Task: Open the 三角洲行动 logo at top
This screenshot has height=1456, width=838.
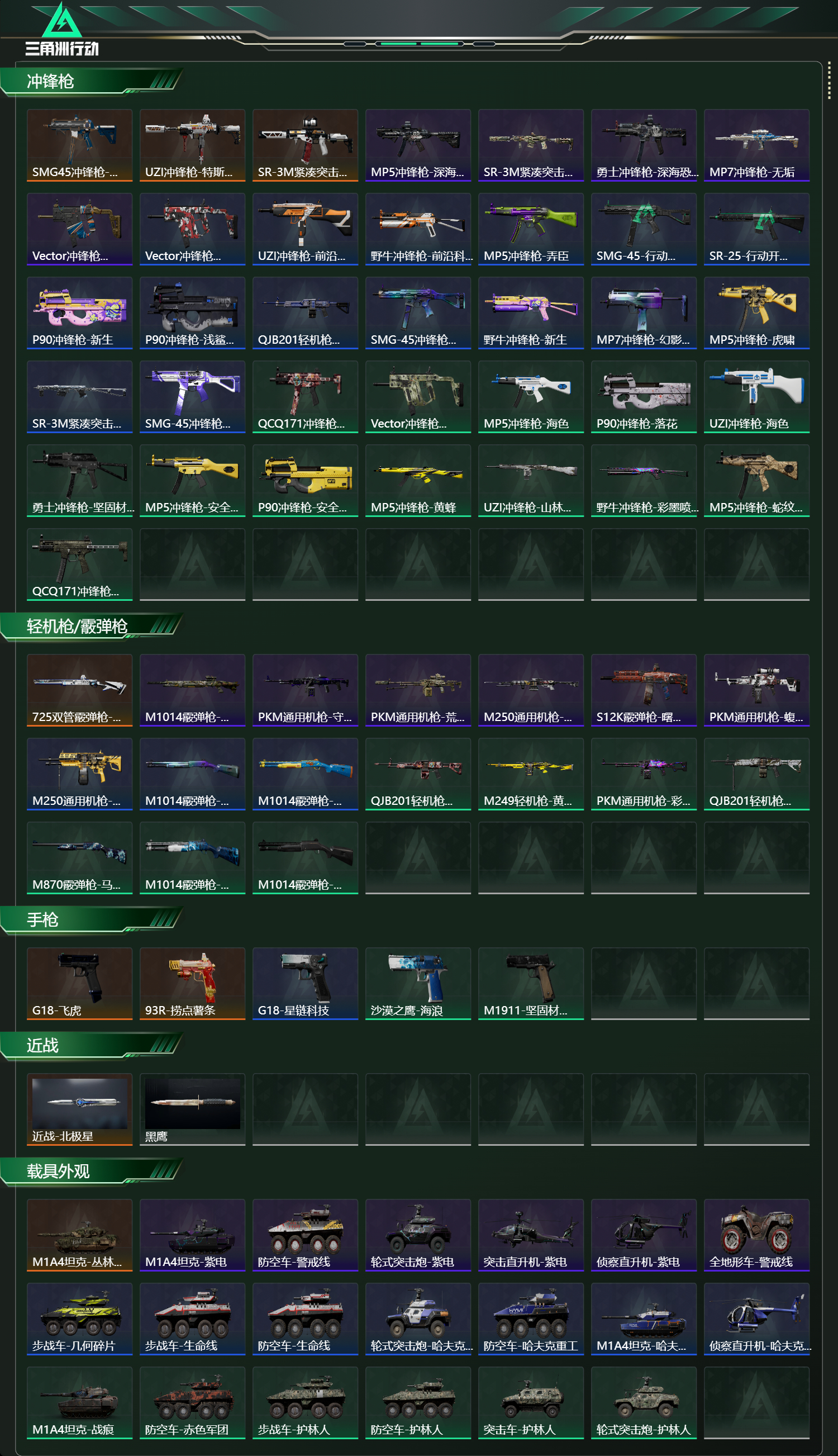Action: tap(62, 29)
